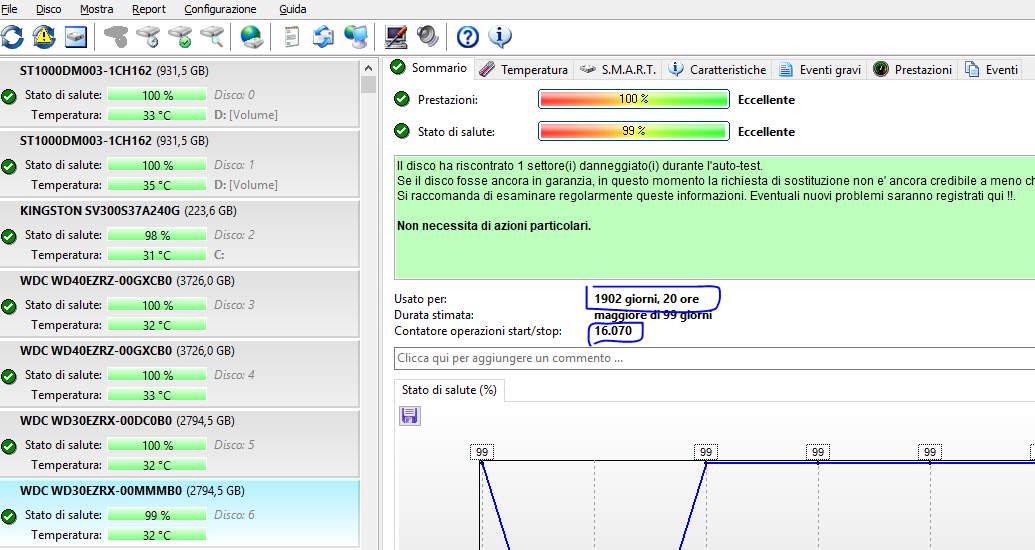Click the 'C:' drive label under KINGSTON
Image resolution: width=1035 pixels, height=550 pixels.
[x=219, y=255]
